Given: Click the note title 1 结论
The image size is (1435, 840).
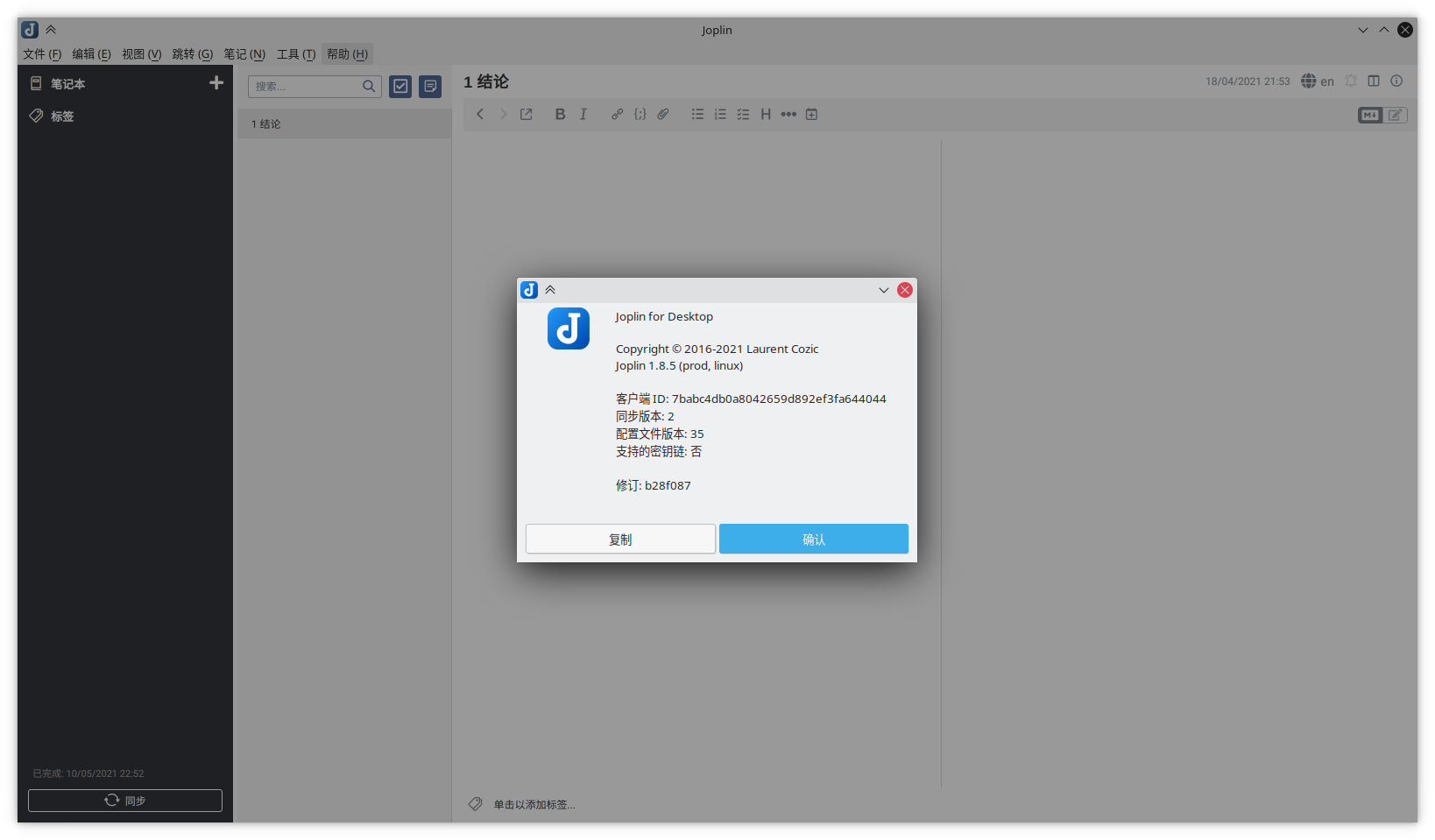Looking at the screenshot, I should point(486,81).
